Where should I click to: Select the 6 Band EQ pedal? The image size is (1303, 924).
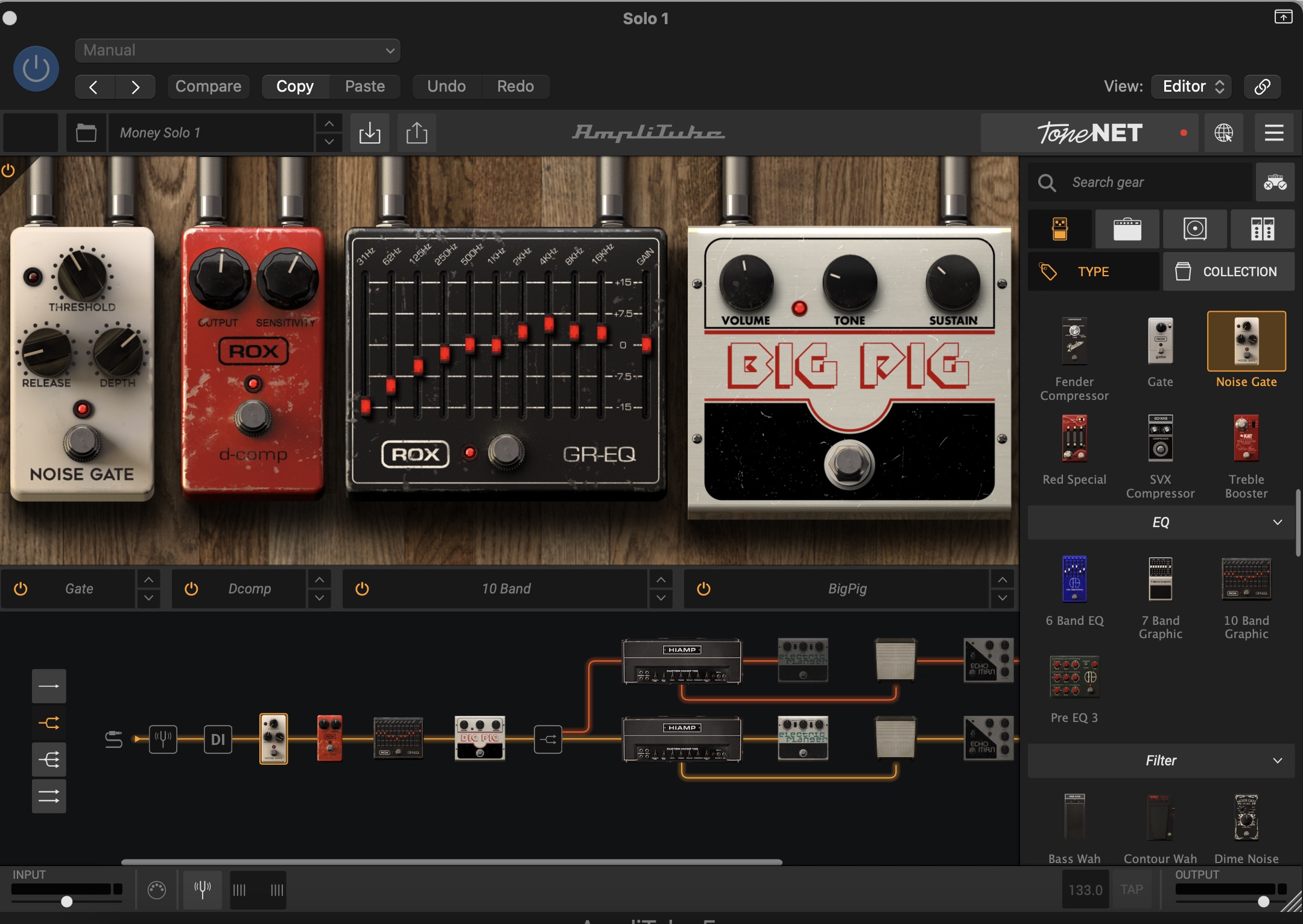pyautogui.click(x=1074, y=590)
